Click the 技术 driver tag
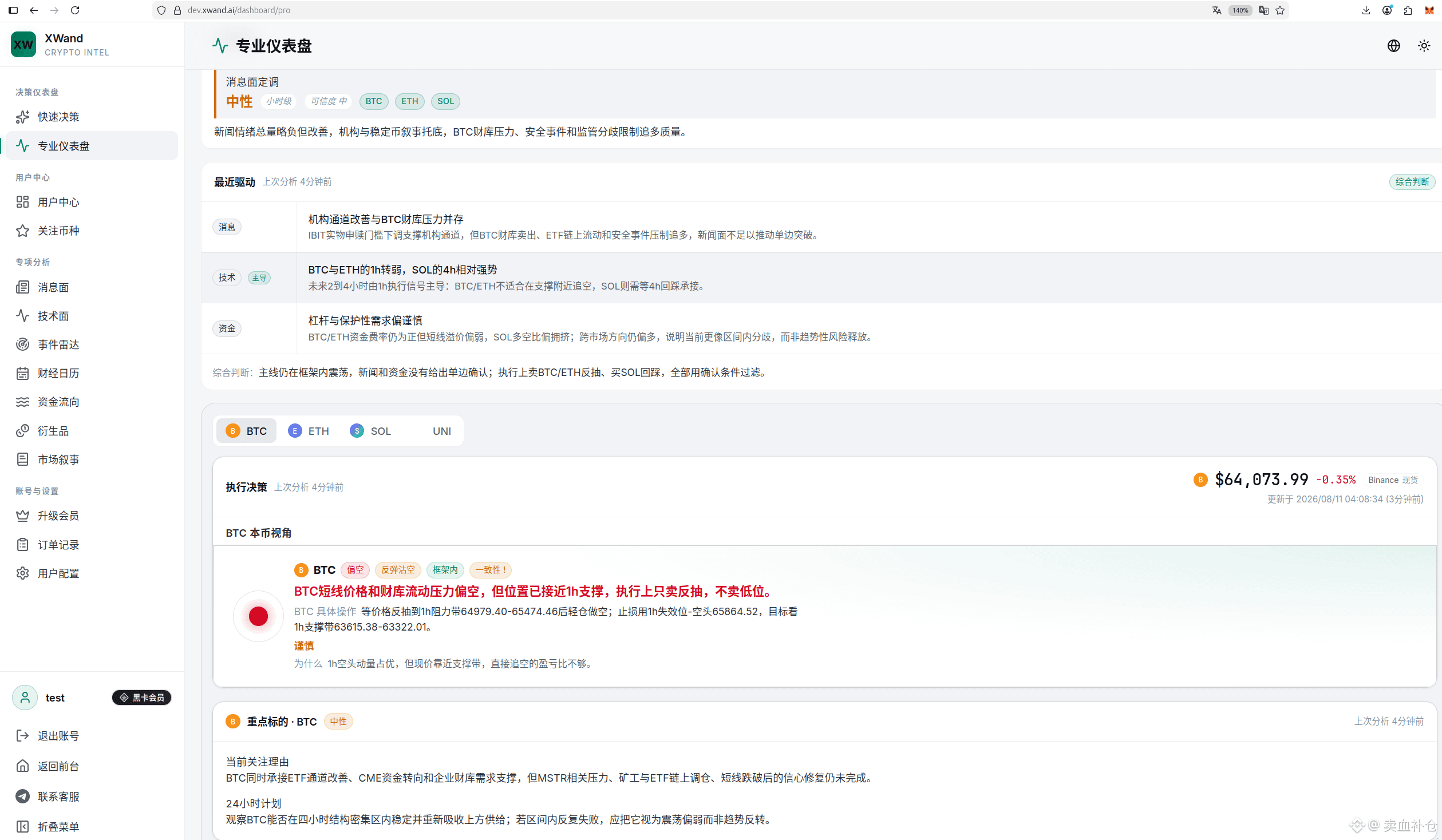This screenshot has width=1442, height=840. coord(227,278)
